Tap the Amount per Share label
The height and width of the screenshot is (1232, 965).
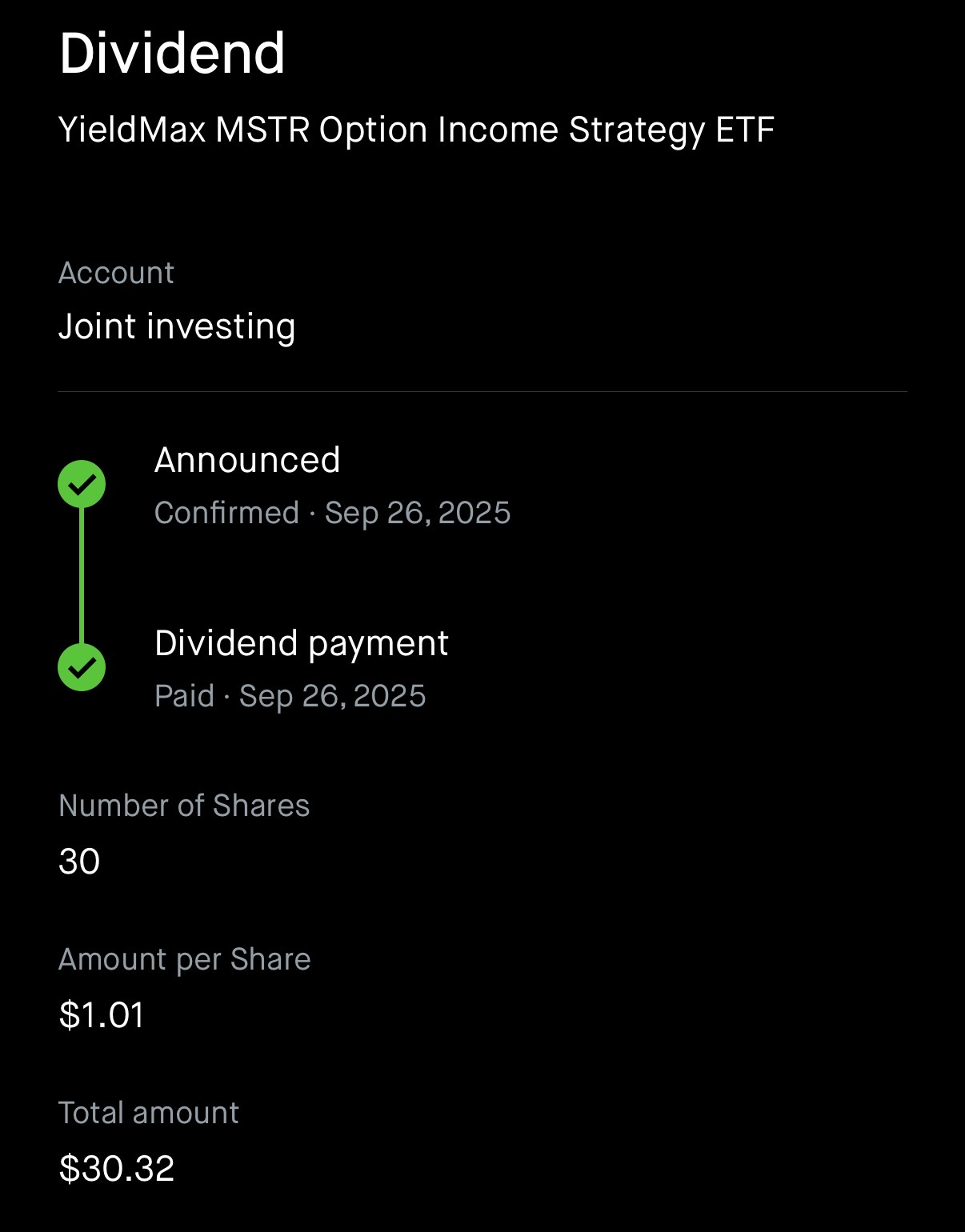pos(185,959)
